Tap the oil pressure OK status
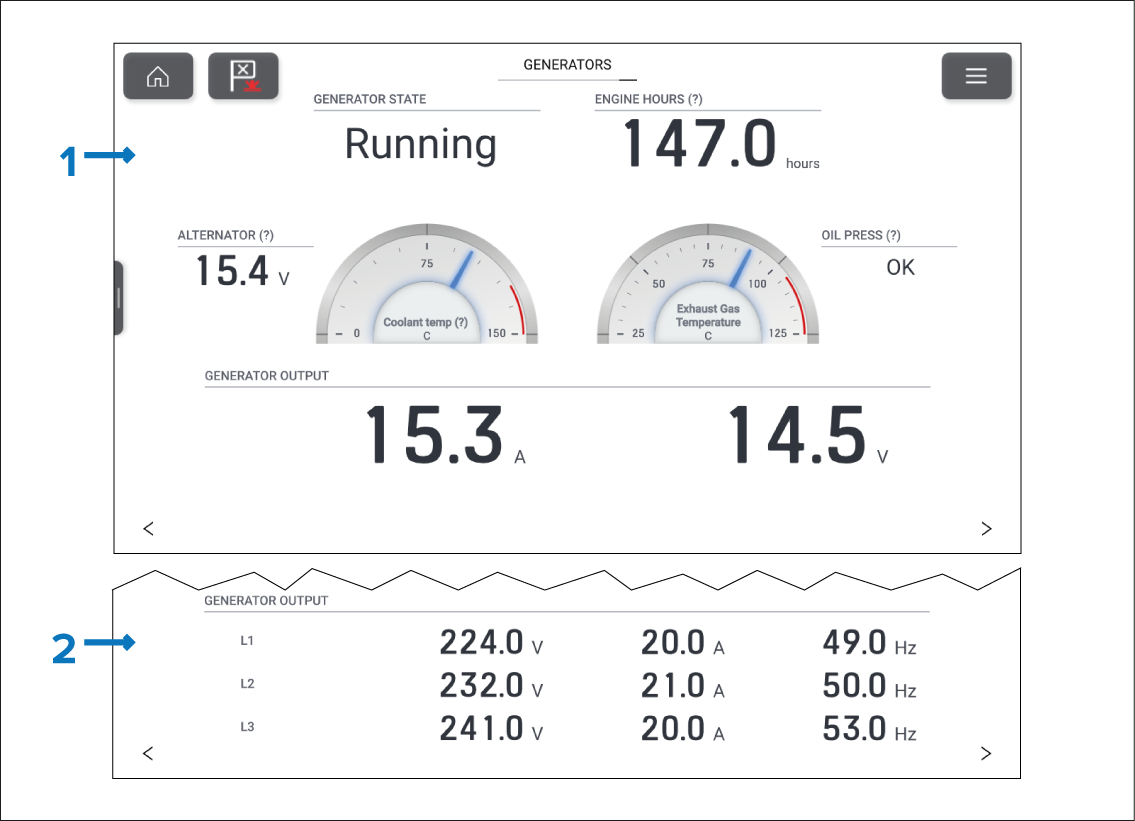 click(x=900, y=267)
